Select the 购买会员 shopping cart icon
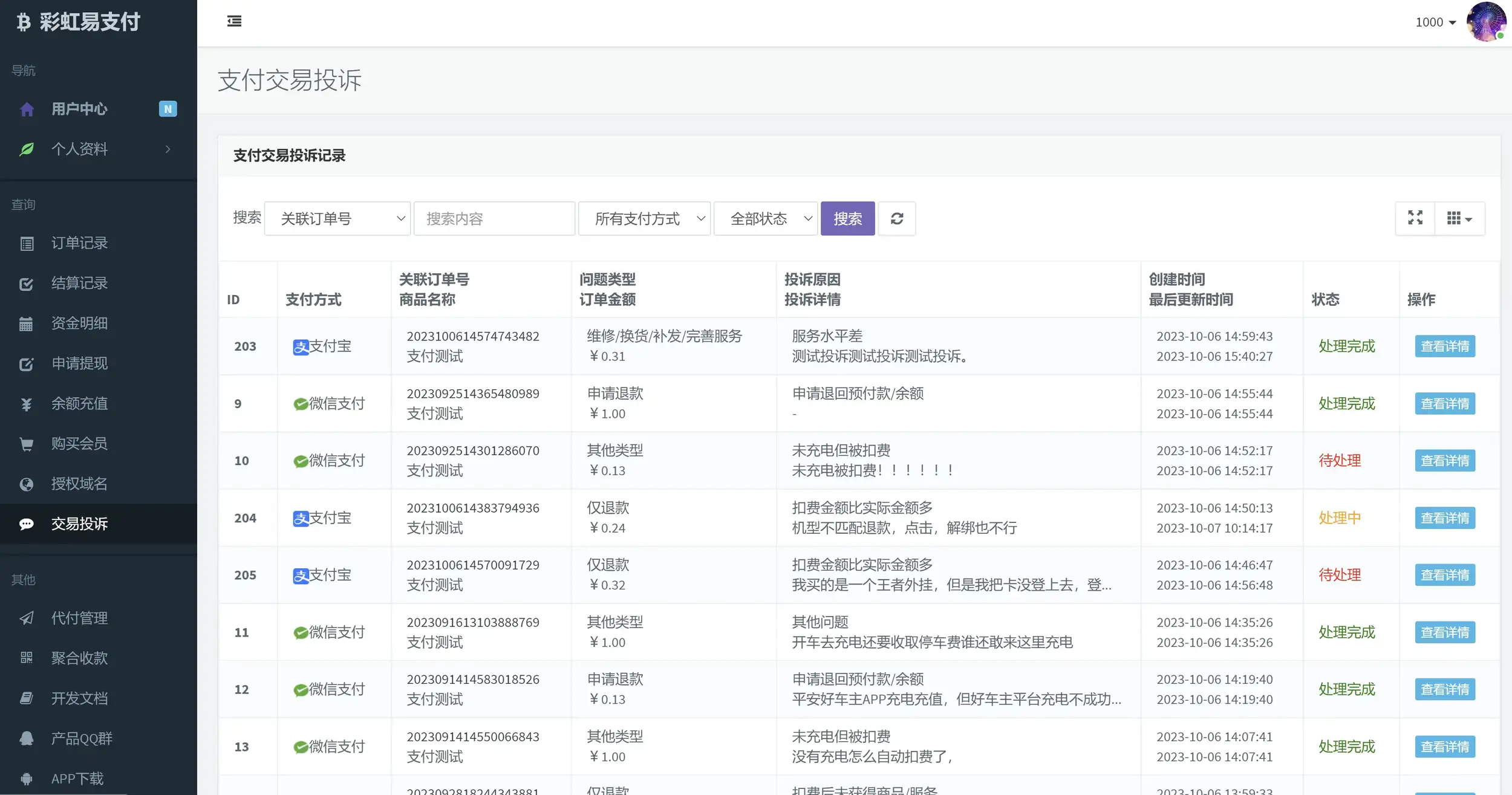Screen dimensions: 1512x795 tap(27, 443)
